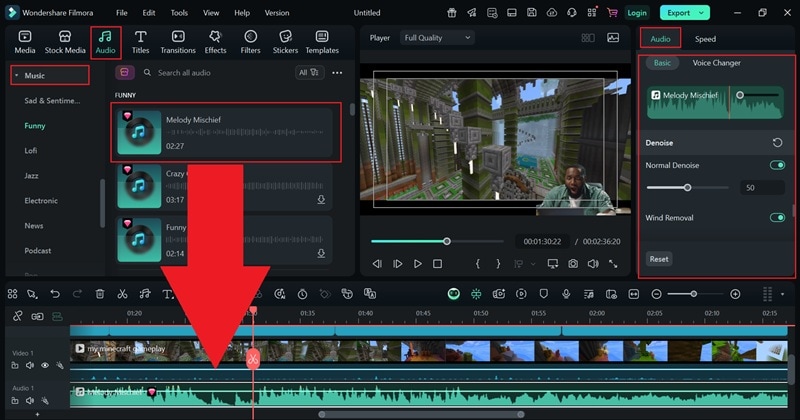Click the Search all audio field
This screenshot has width=800, height=420.
coord(184,73)
